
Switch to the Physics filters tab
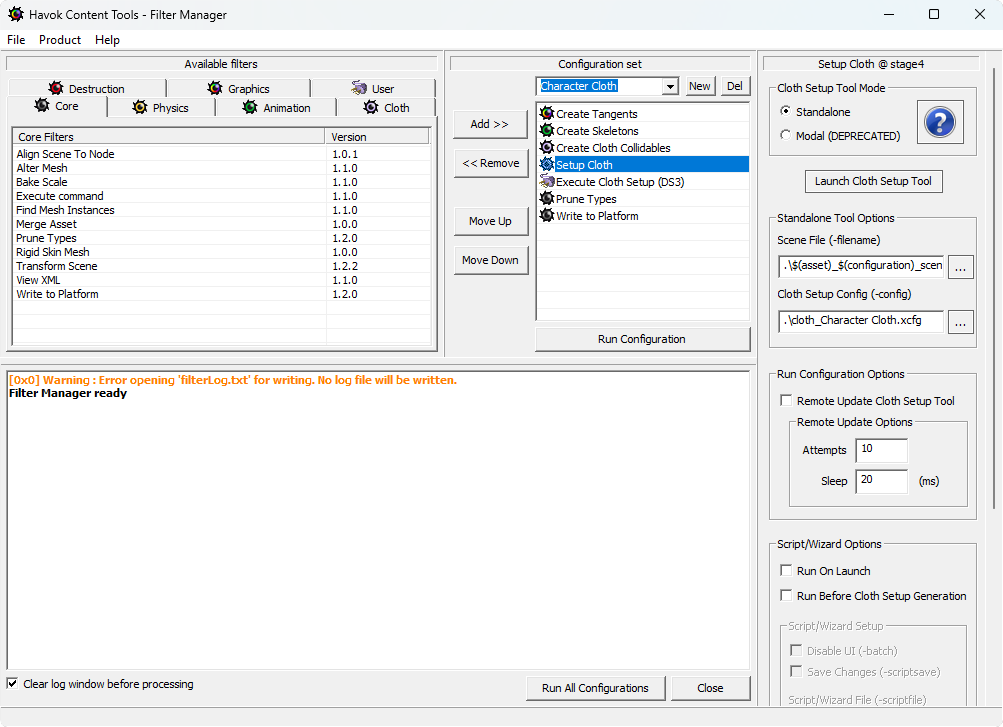160,107
